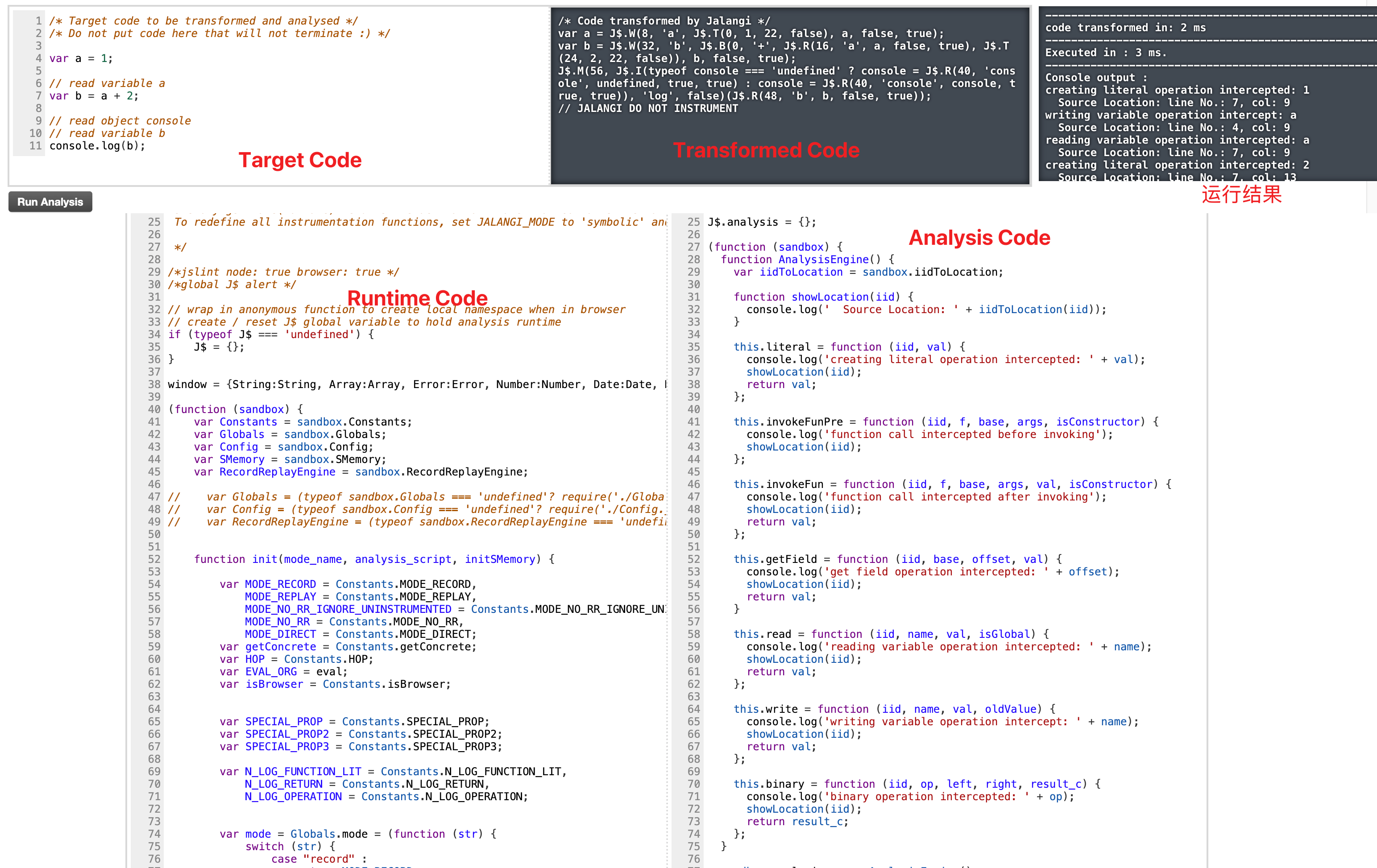Place cursor on 'var b = a + 2;' line

[94, 96]
